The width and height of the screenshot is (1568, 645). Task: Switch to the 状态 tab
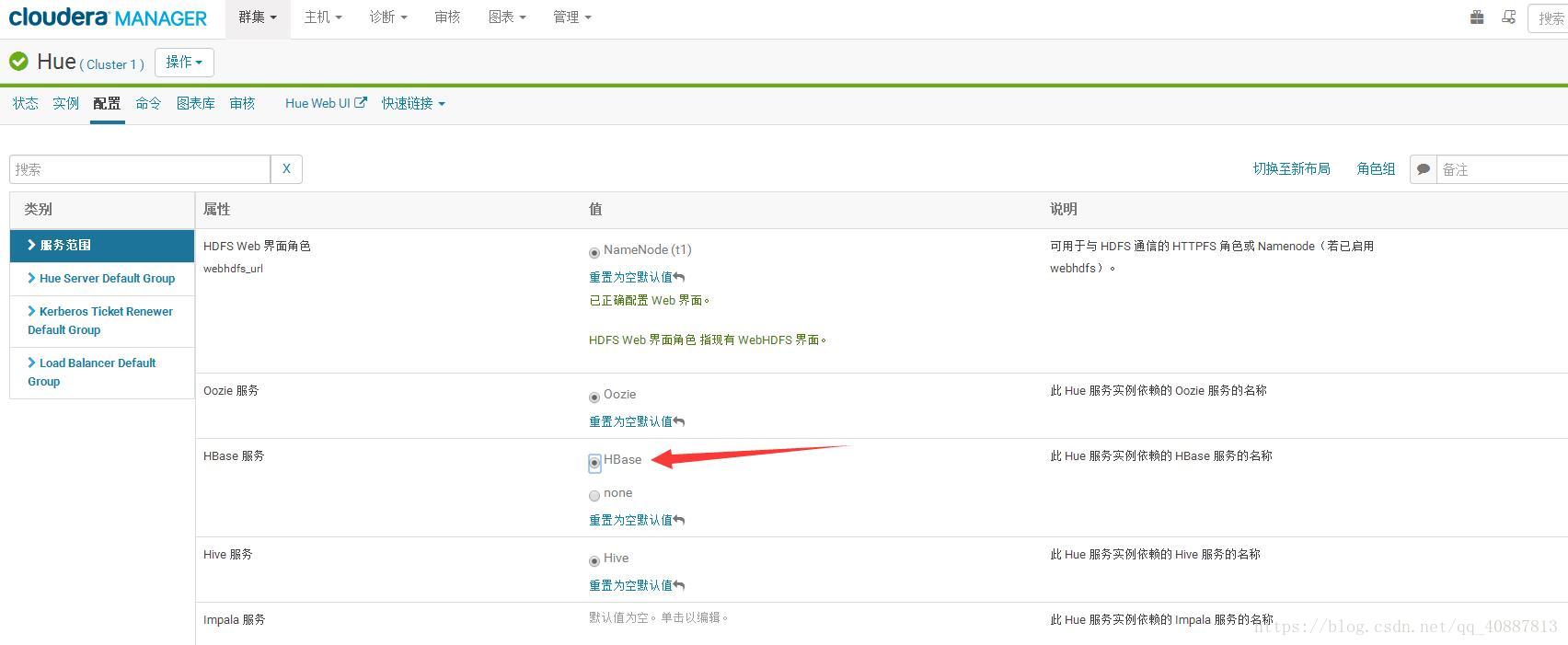(x=25, y=103)
